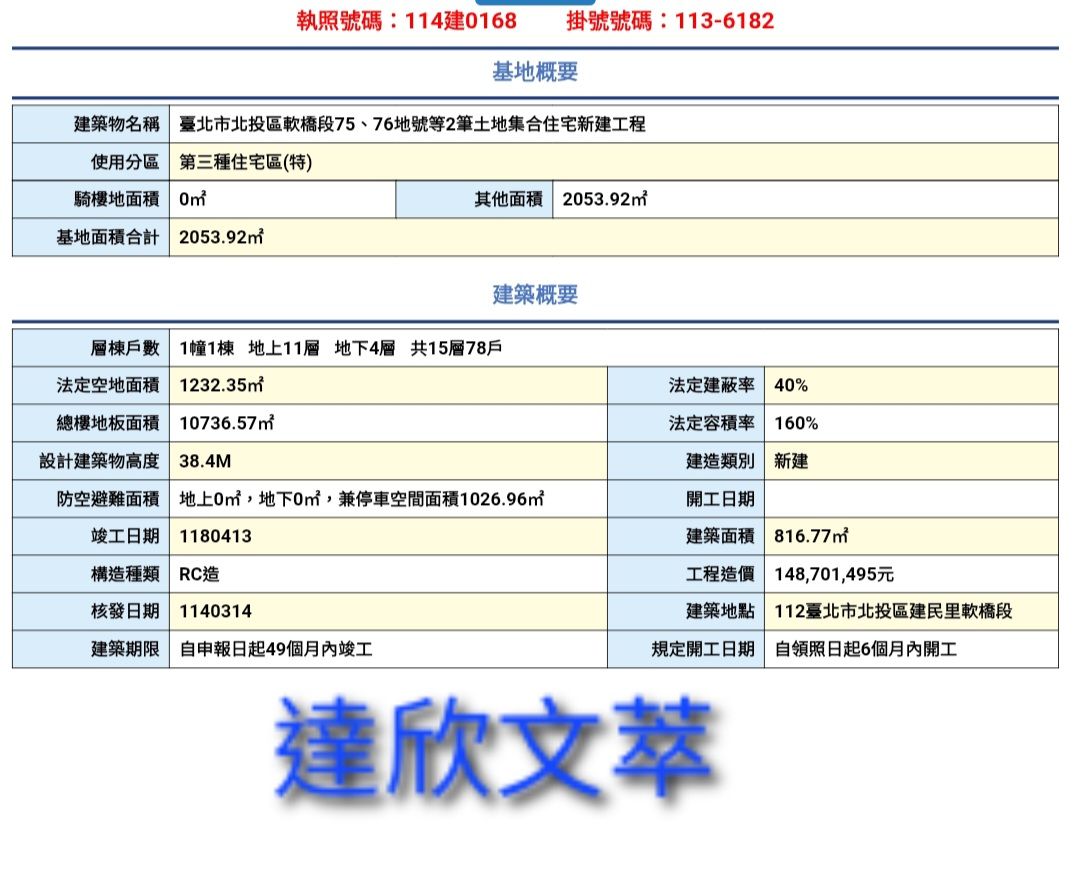1080x884 pixels.
Task: Select the RC造 structure type value
Action: click(x=199, y=574)
